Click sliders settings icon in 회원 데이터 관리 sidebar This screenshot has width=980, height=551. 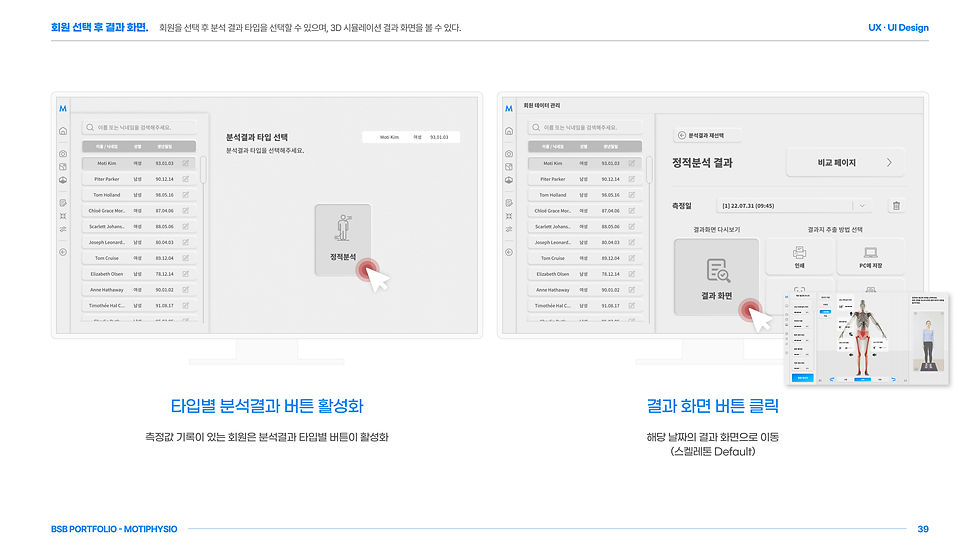(509, 229)
